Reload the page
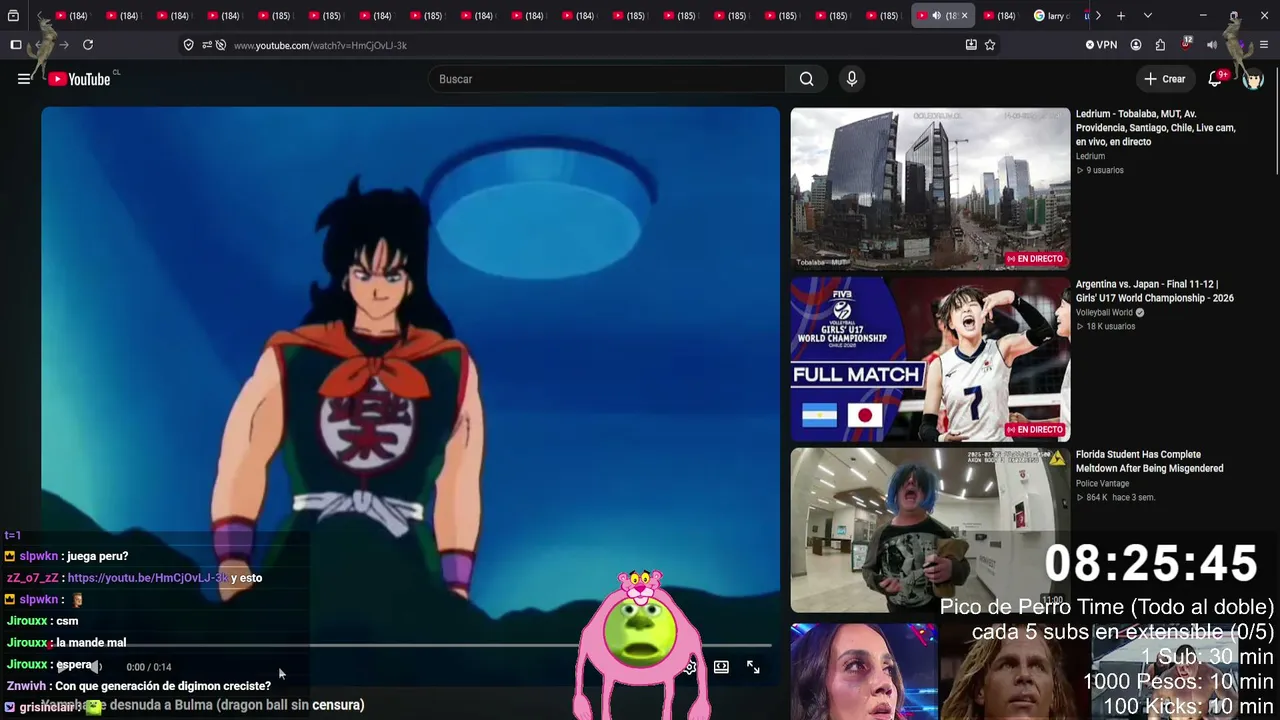 pos(88,45)
